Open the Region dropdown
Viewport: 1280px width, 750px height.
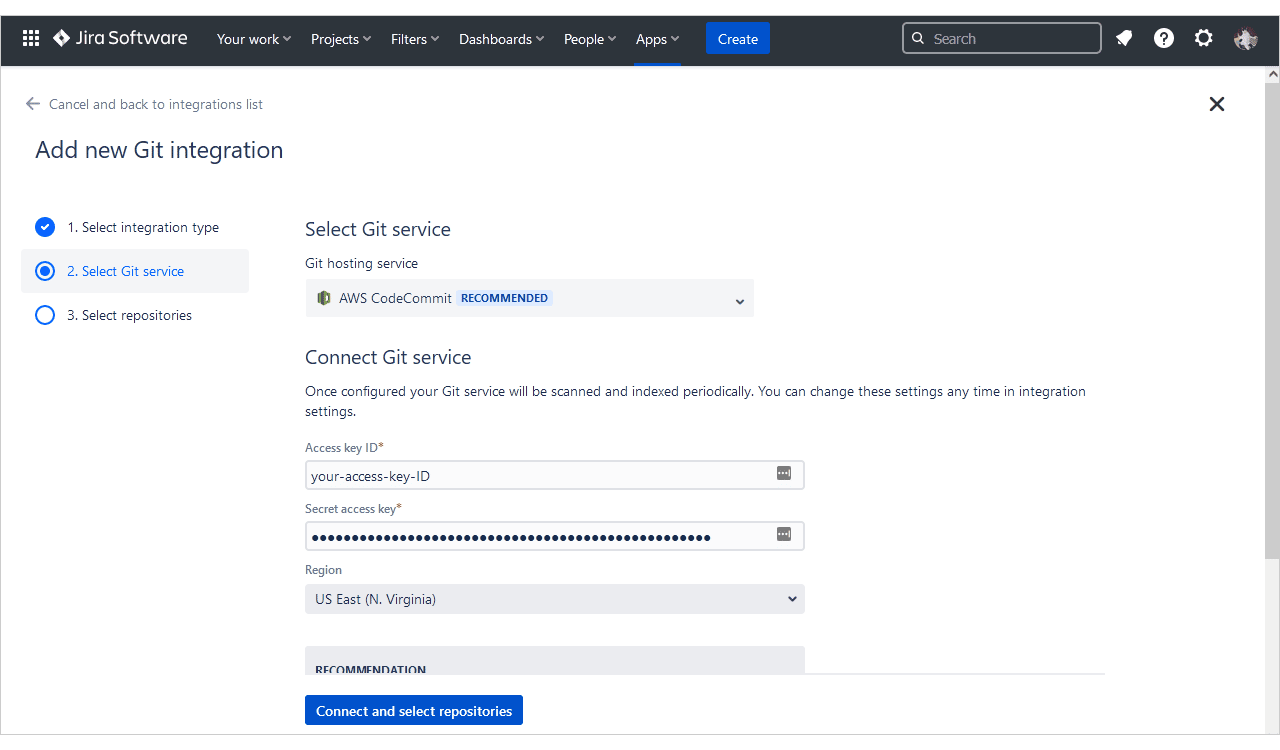point(554,599)
